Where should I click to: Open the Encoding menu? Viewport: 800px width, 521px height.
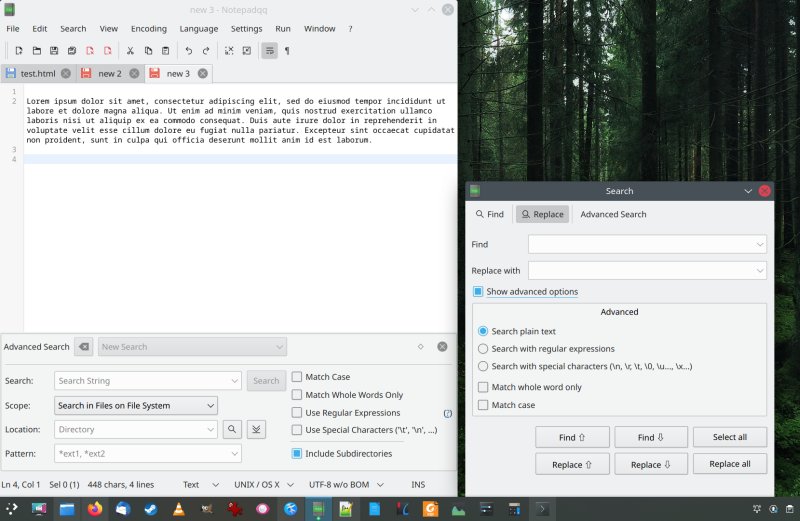(148, 29)
